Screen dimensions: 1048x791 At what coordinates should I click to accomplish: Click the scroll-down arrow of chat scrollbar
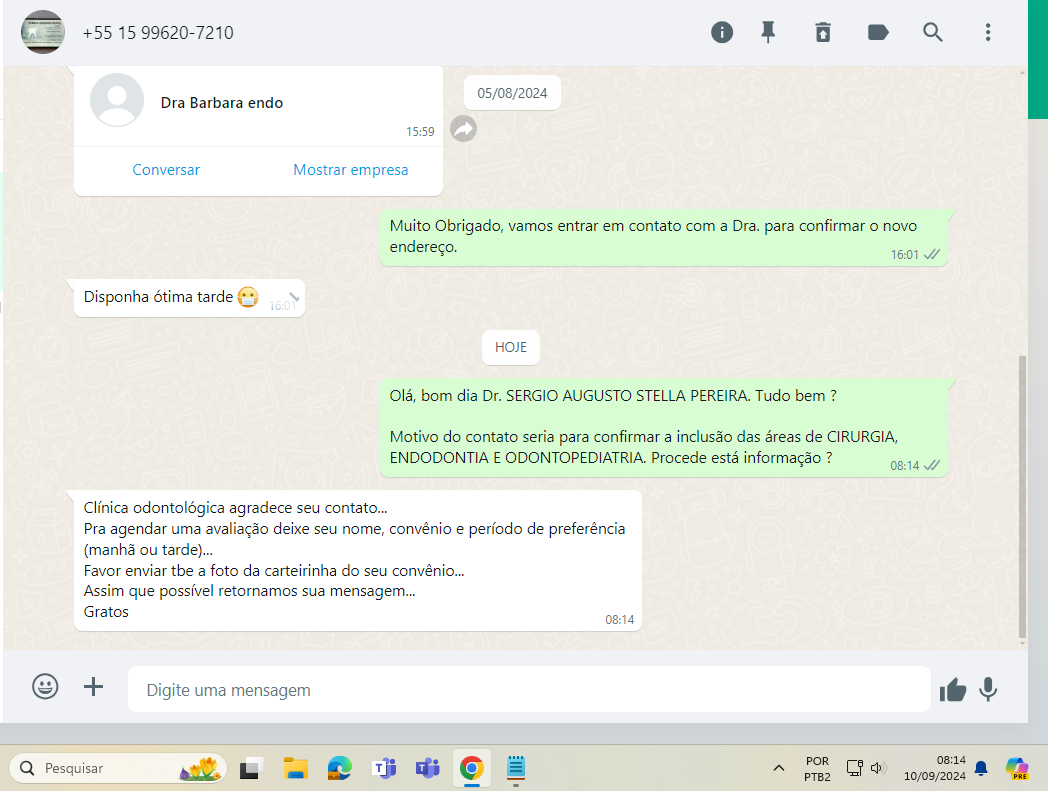(1023, 644)
